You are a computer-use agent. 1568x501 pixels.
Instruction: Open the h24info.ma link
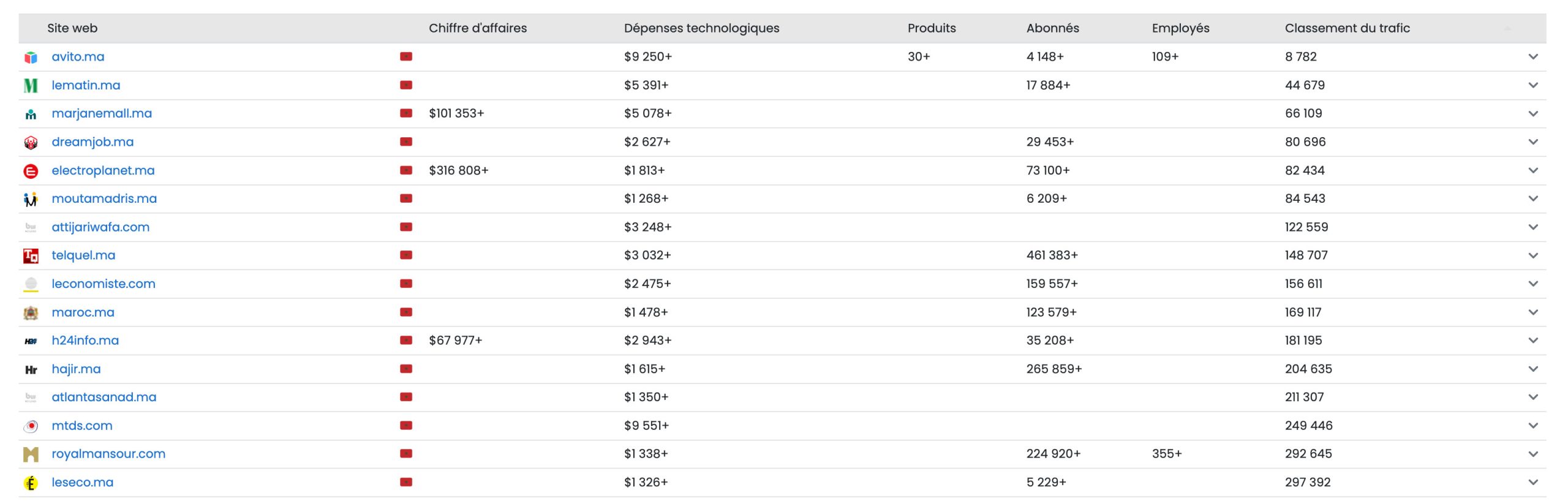click(85, 341)
